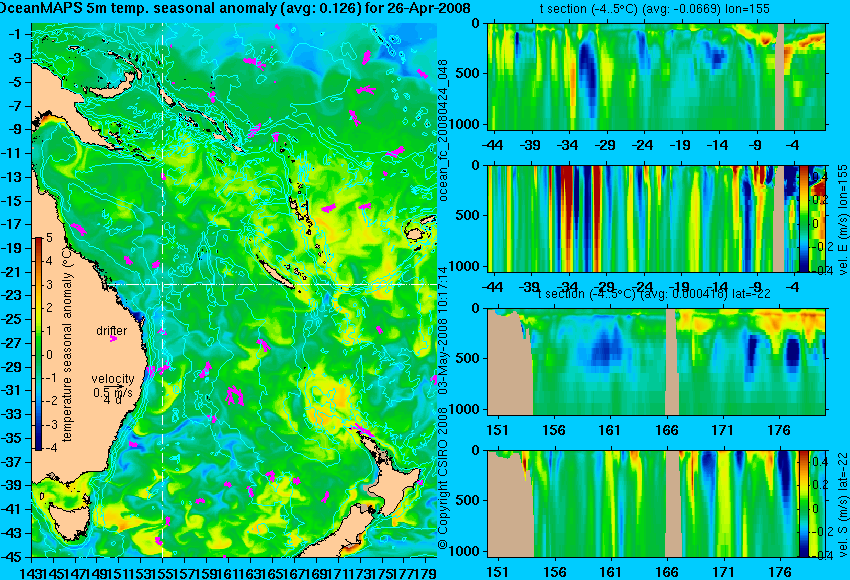Click the 'vel. S (m/s) lat=-22' axis label
This screenshot has height=580, width=850.
pos(842,505)
